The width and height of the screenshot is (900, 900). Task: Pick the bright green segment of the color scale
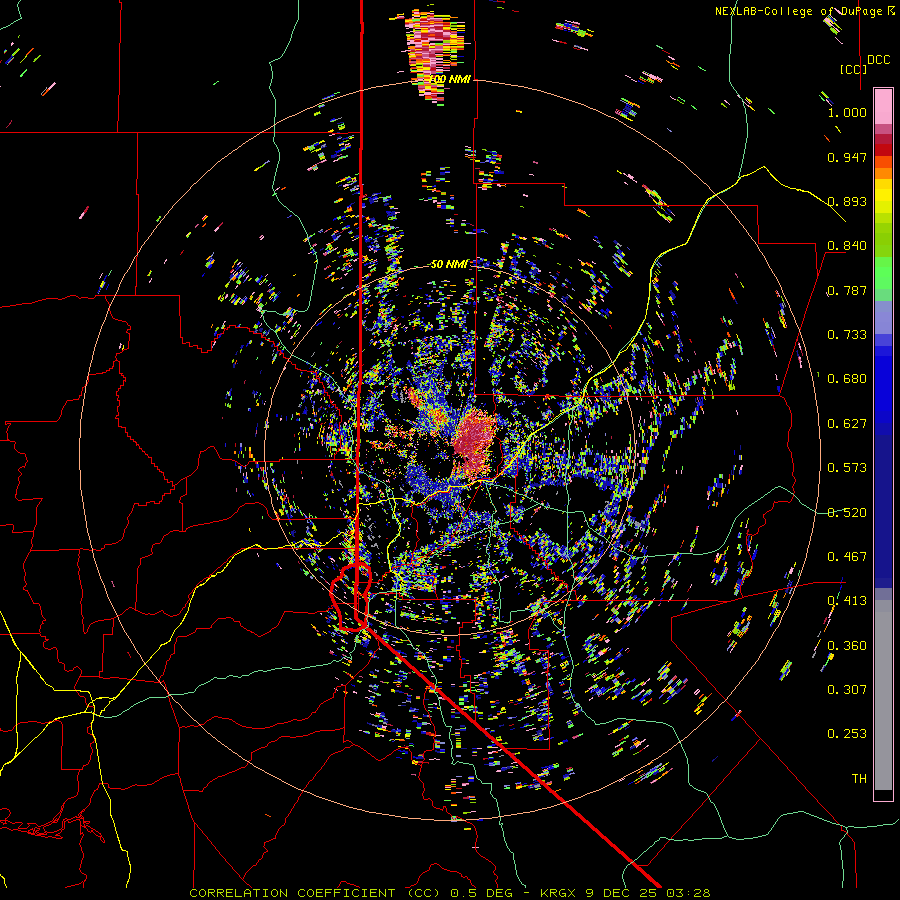883,273
